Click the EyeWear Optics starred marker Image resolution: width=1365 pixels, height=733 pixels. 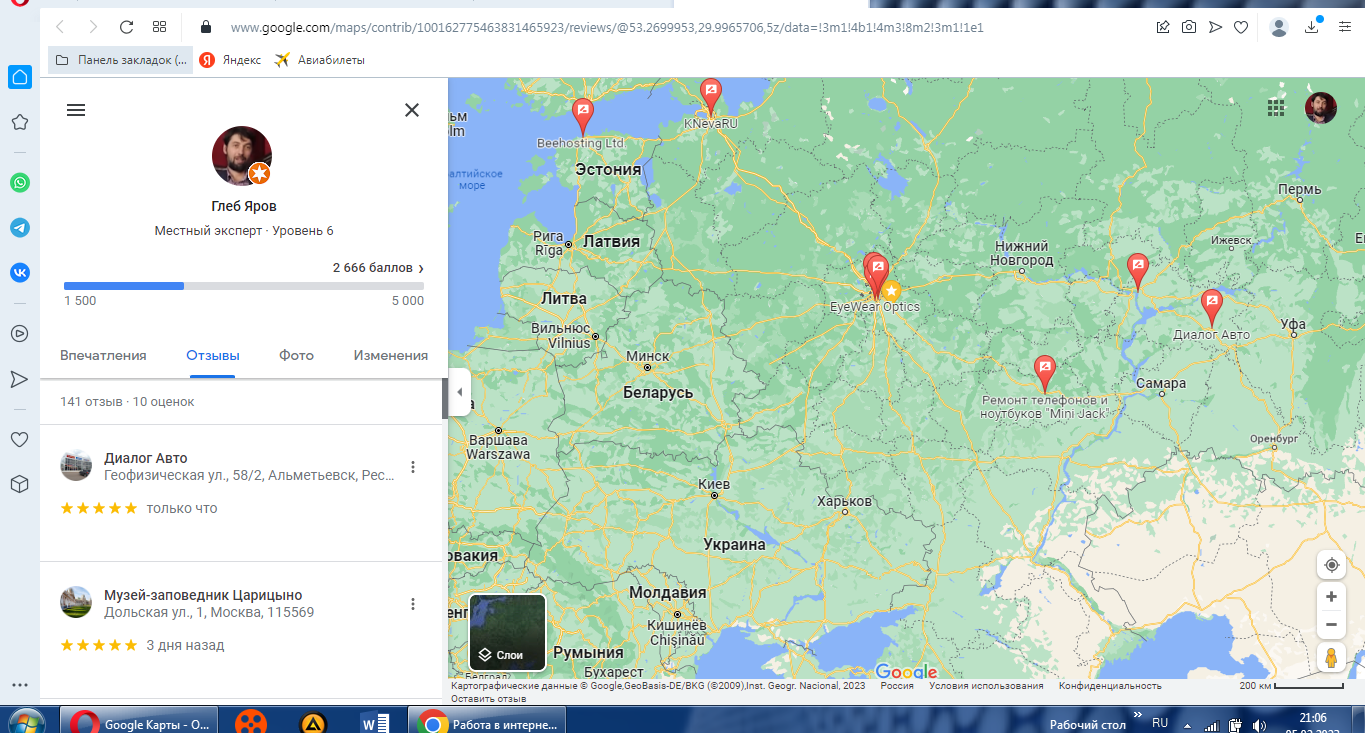pyautogui.click(x=890, y=290)
